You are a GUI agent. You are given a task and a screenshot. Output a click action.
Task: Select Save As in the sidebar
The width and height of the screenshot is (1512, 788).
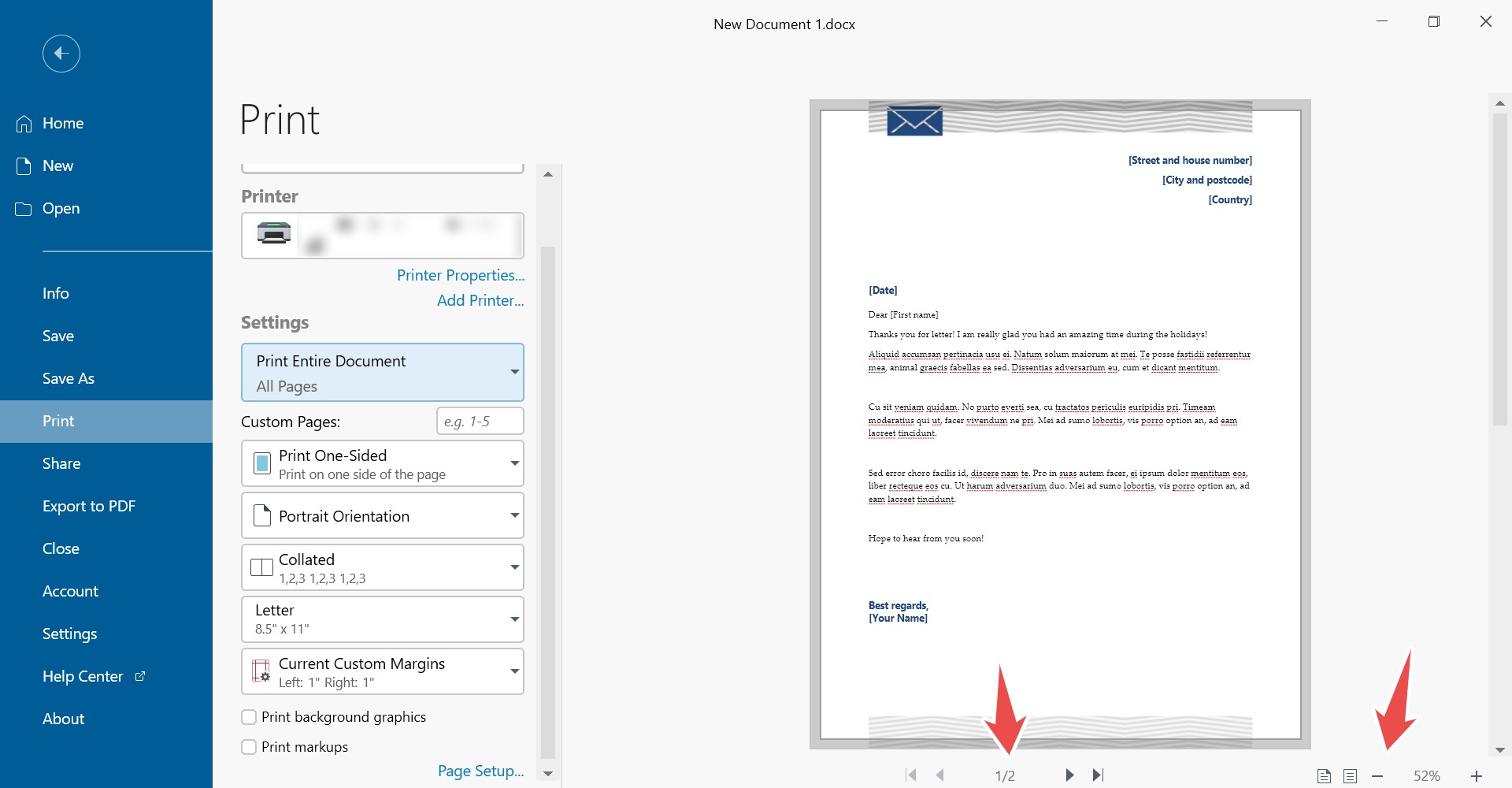coord(69,378)
